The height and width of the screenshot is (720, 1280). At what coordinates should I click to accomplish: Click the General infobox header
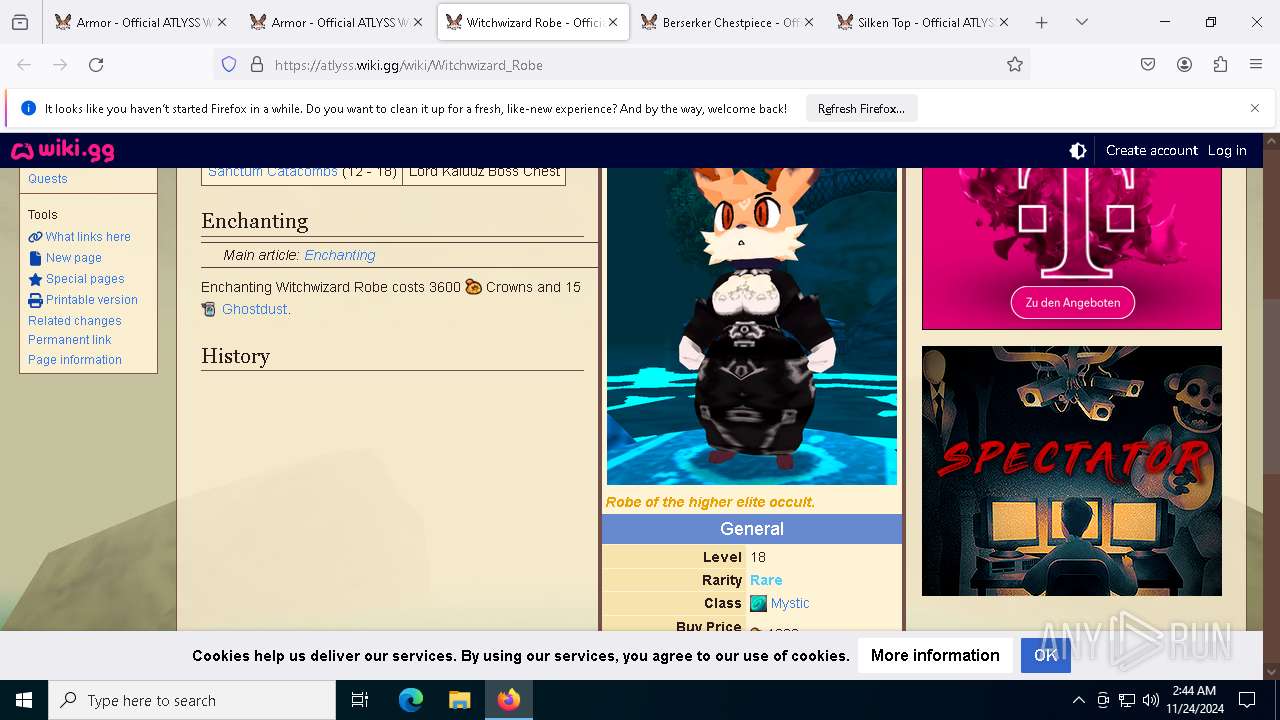[752, 529]
